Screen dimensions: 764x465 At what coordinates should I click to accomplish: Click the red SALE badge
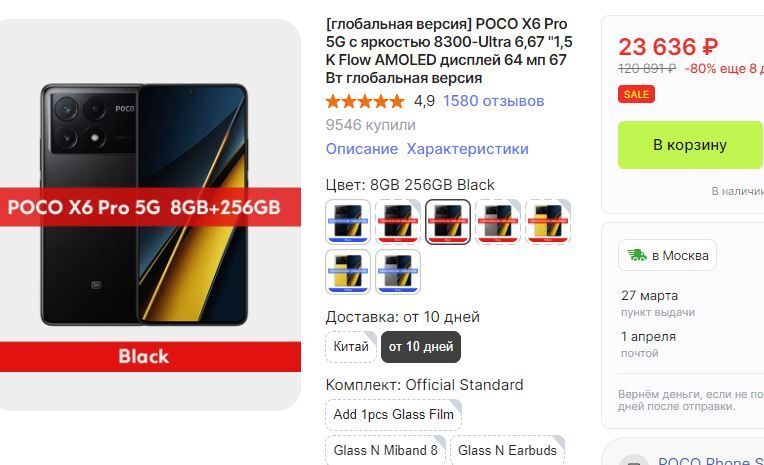coord(636,94)
